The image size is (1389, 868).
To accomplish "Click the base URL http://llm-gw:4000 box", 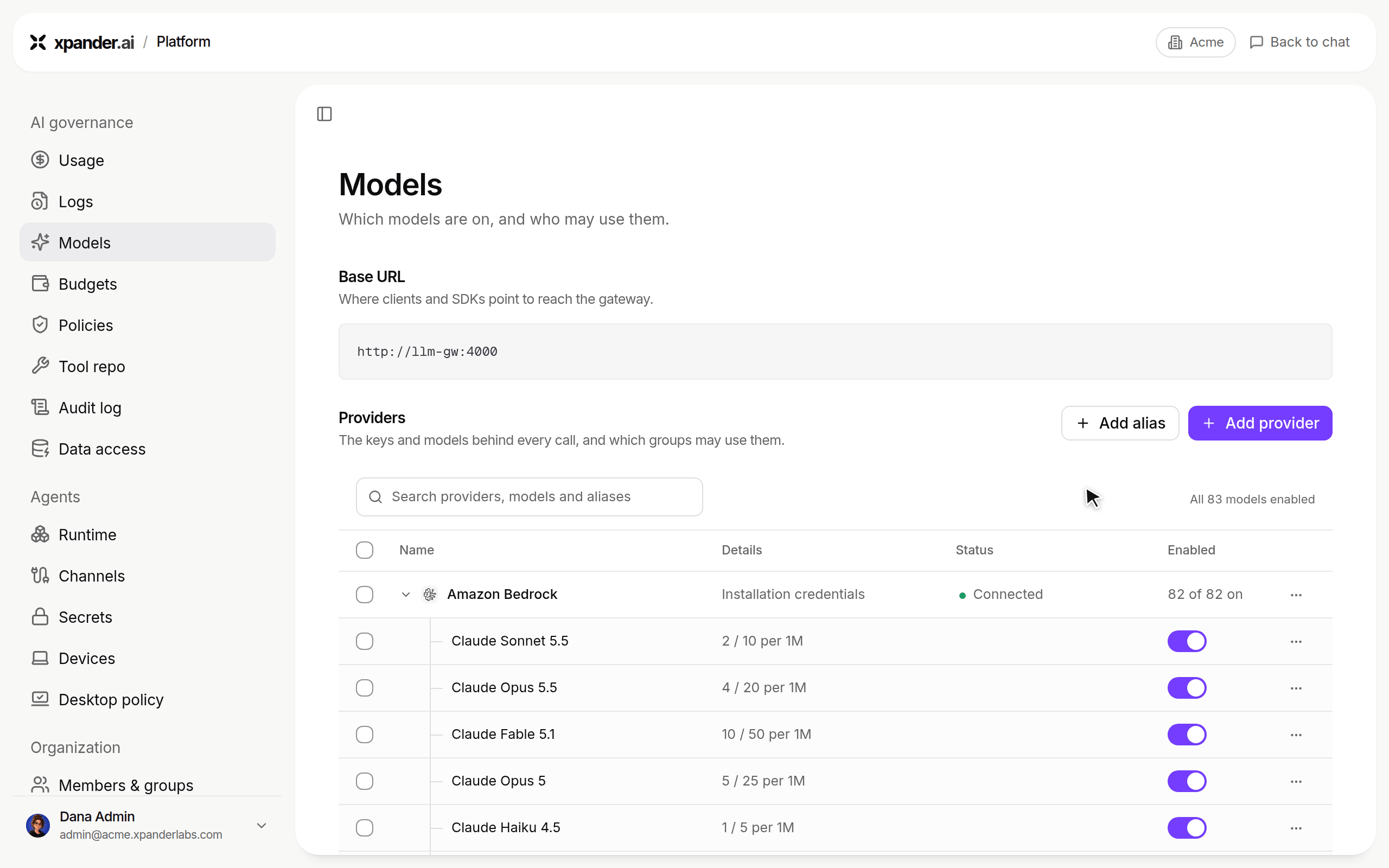I will [835, 352].
